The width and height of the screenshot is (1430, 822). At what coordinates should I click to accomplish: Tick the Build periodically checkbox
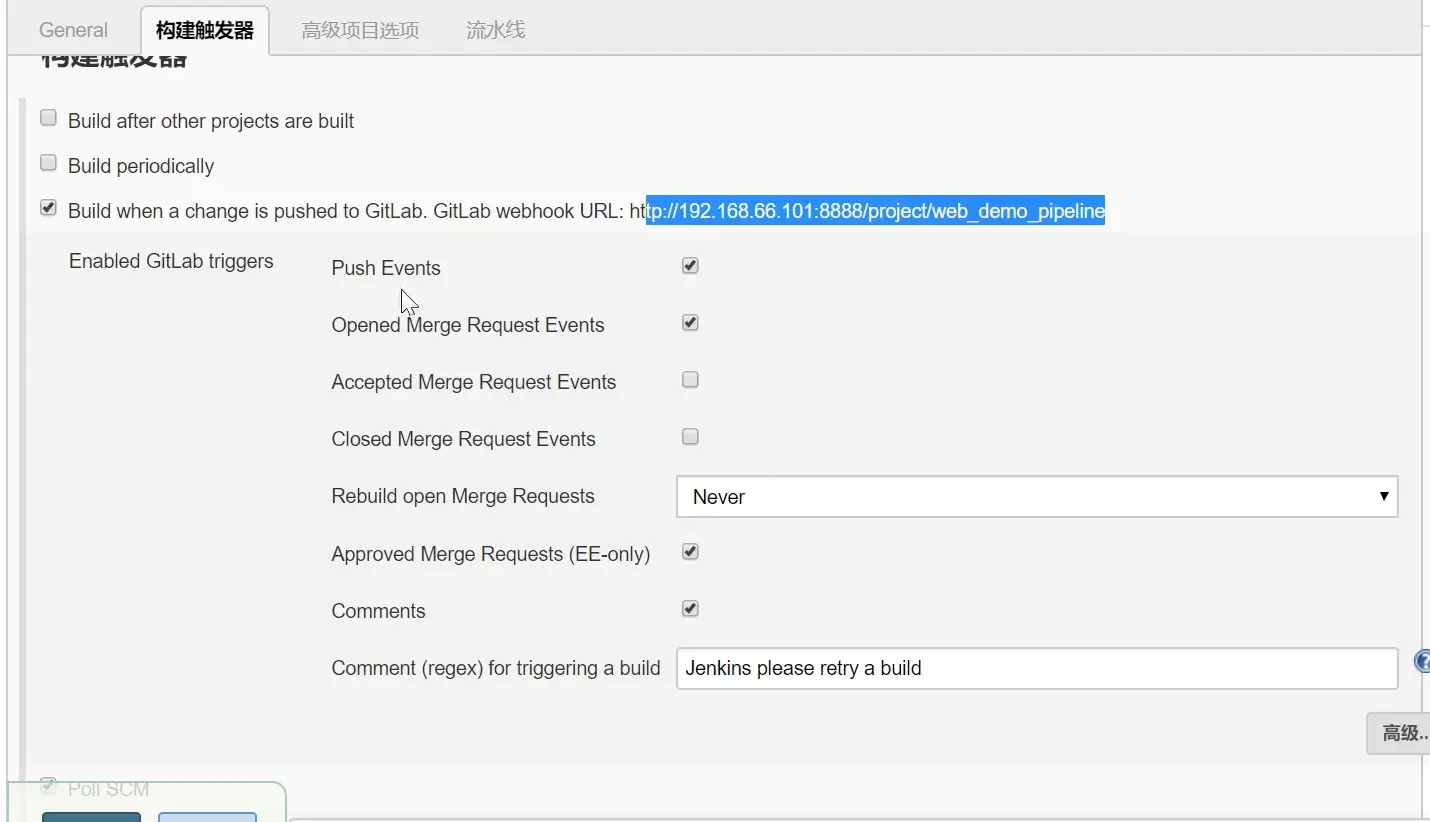pyautogui.click(x=48, y=162)
